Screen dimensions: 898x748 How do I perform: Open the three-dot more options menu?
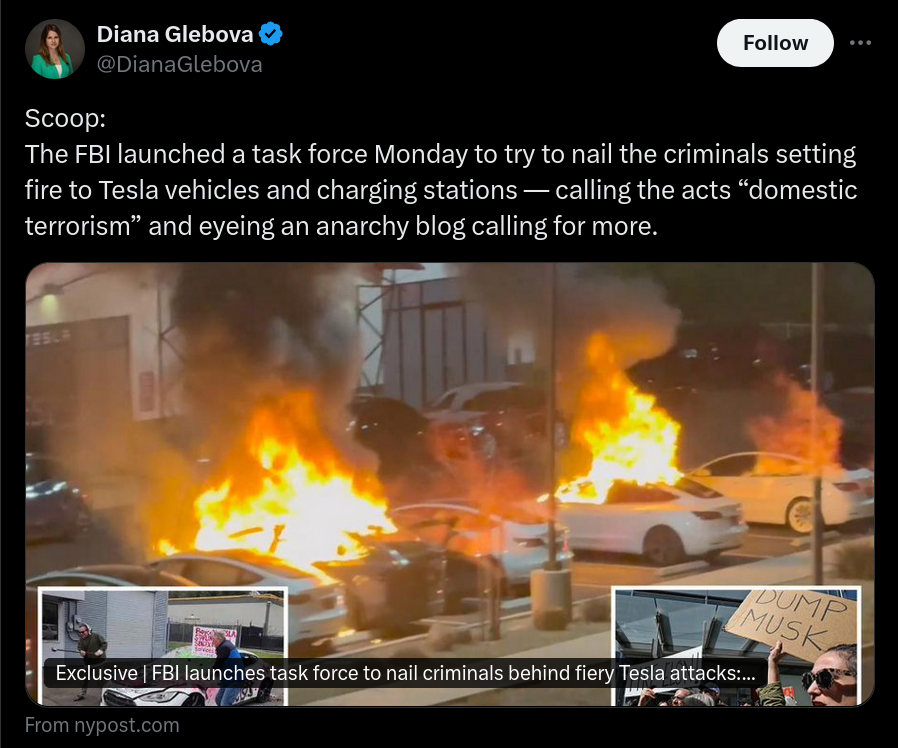860,43
